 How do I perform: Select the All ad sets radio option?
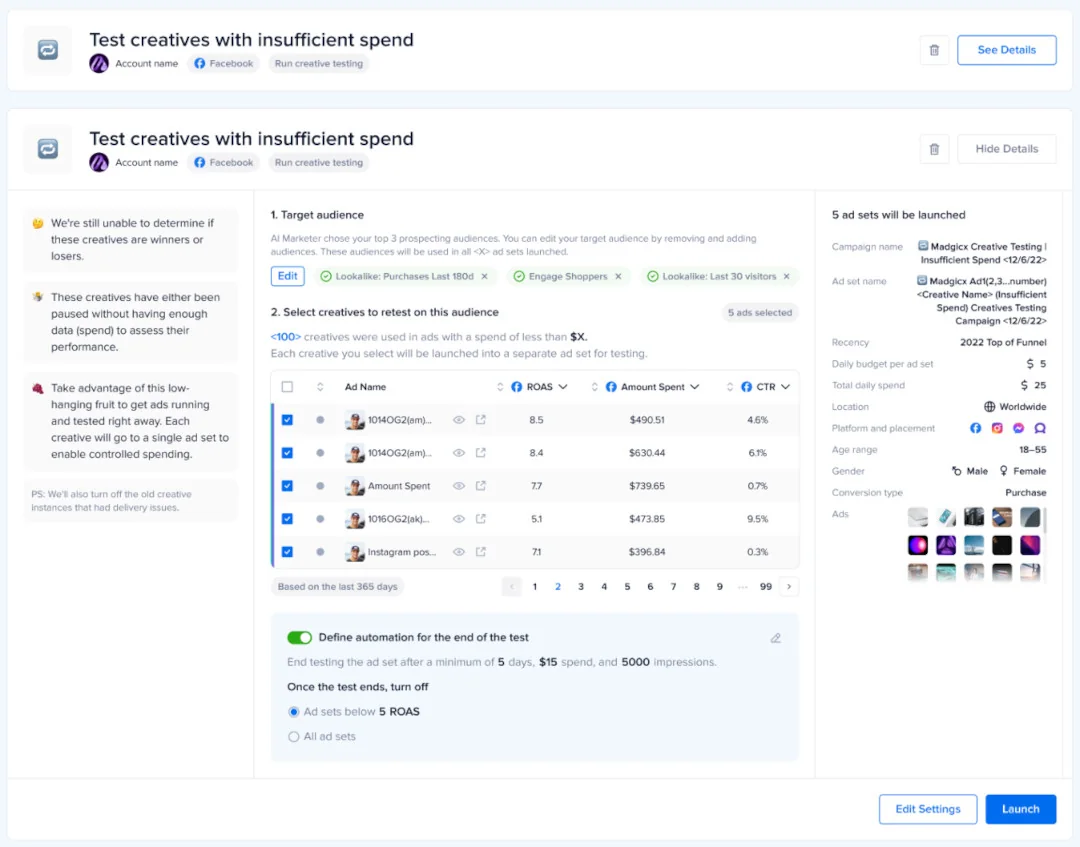(293, 737)
